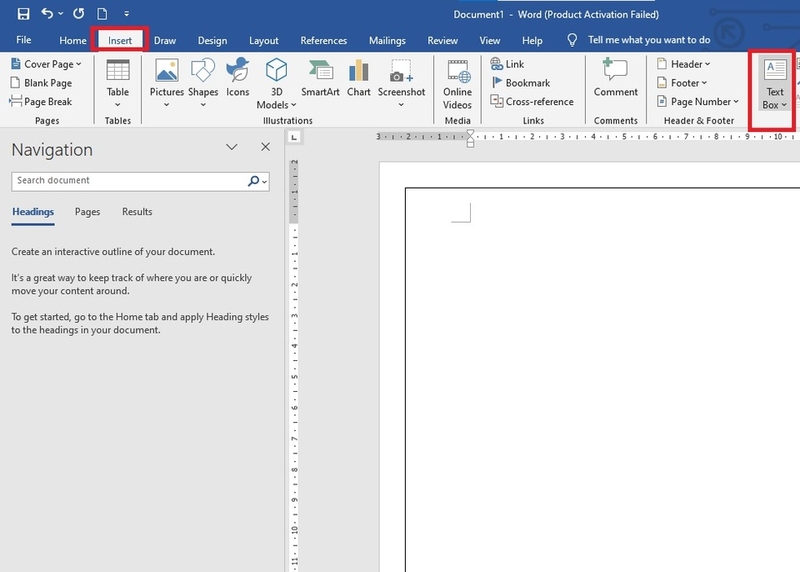The width and height of the screenshot is (800, 572).
Task: Insert a Comment
Action: tap(616, 78)
